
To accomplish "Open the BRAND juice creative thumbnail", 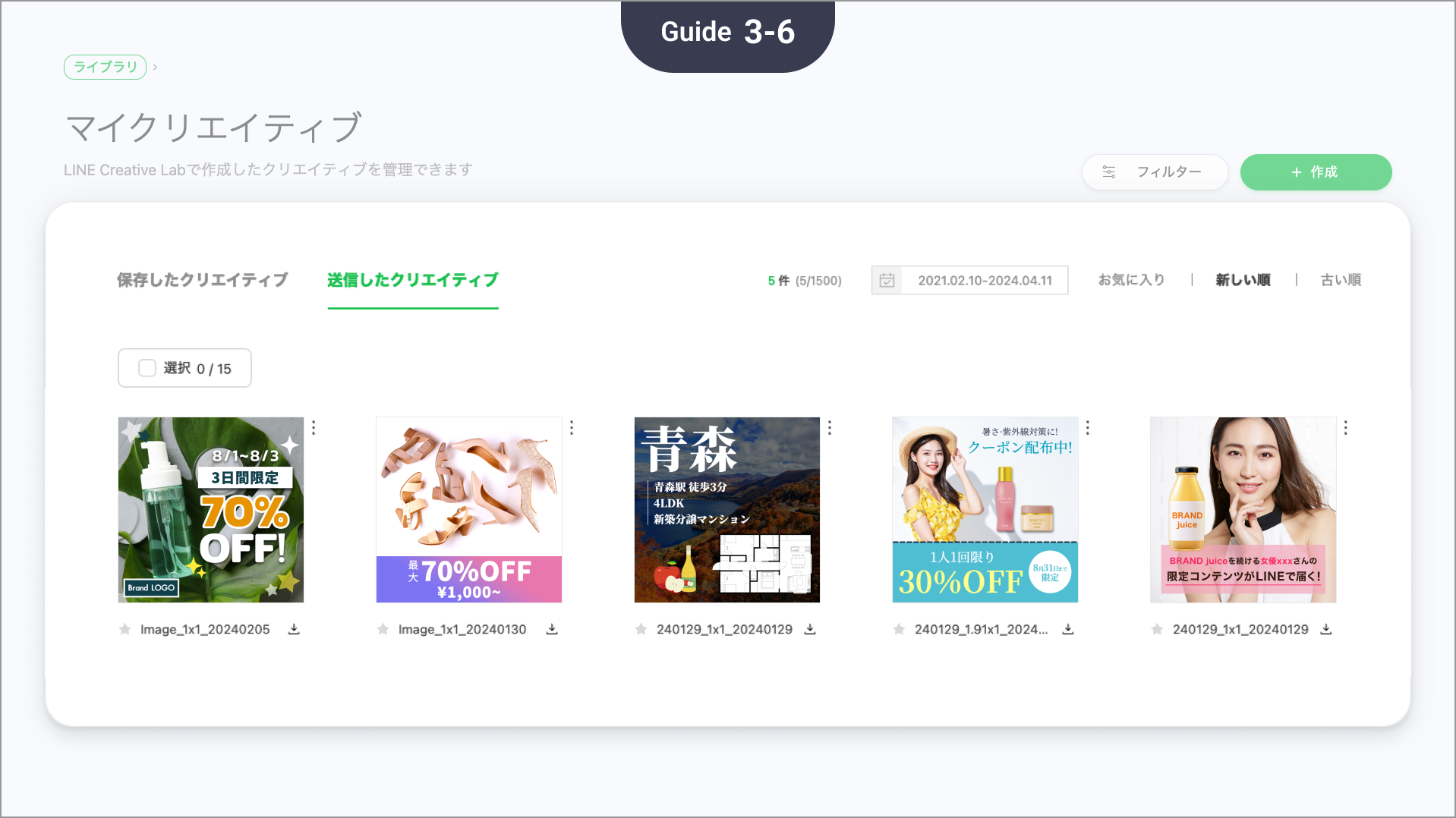I will click(1243, 510).
